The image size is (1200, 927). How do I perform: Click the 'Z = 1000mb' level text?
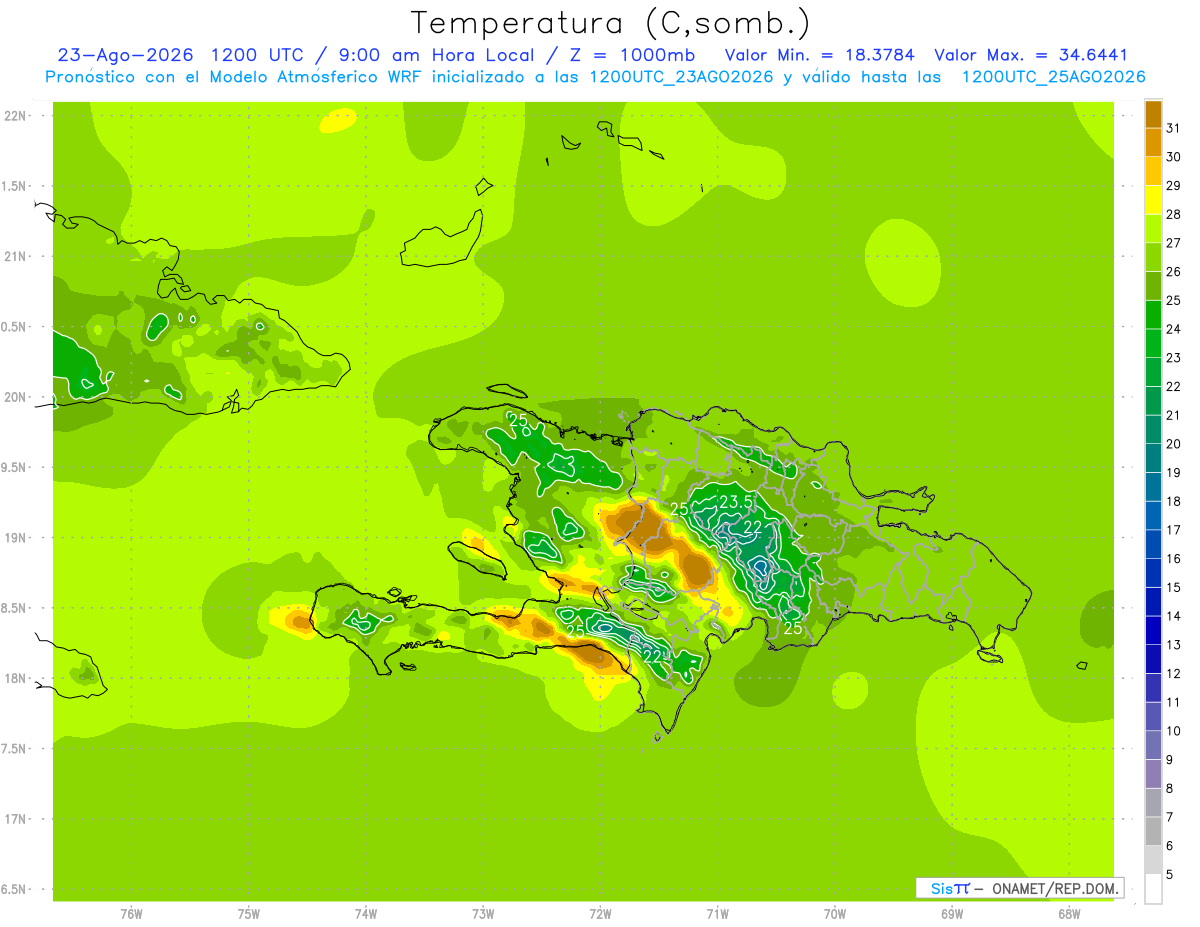(637, 55)
